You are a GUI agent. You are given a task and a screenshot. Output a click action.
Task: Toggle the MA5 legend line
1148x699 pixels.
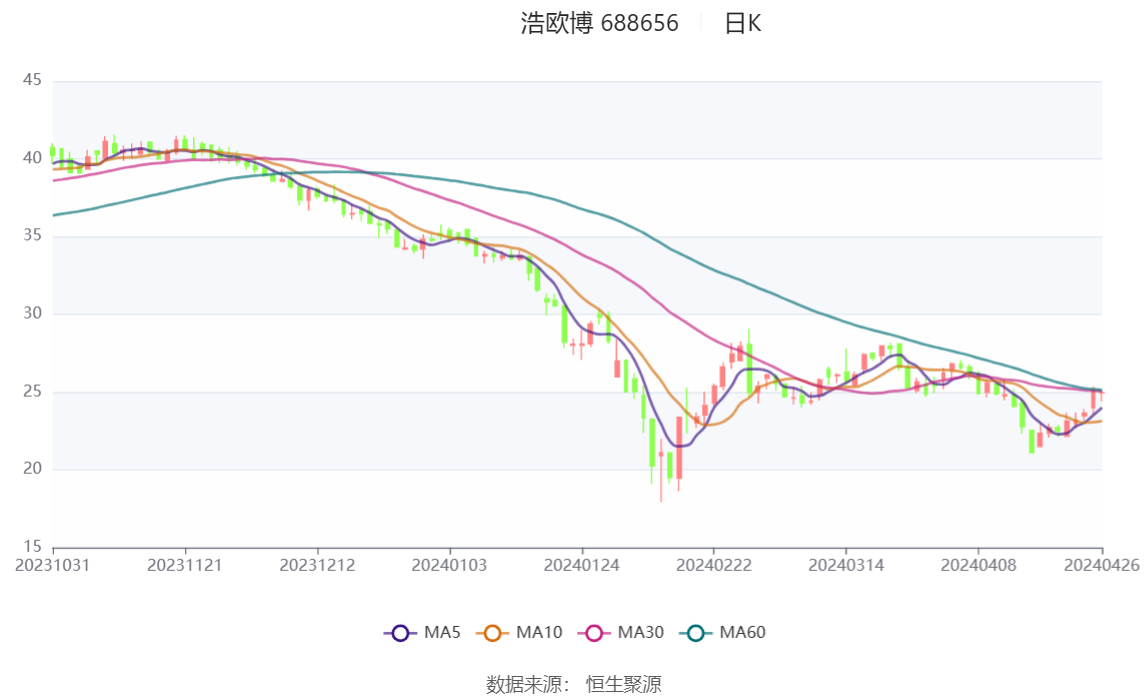coord(422,632)
